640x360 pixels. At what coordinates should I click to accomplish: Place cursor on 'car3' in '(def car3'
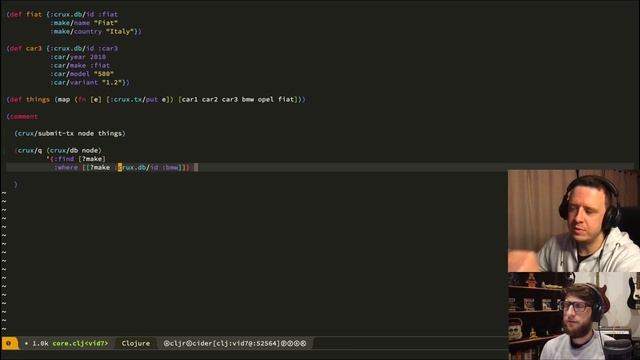pyautogui.click(x=34, y=49)
